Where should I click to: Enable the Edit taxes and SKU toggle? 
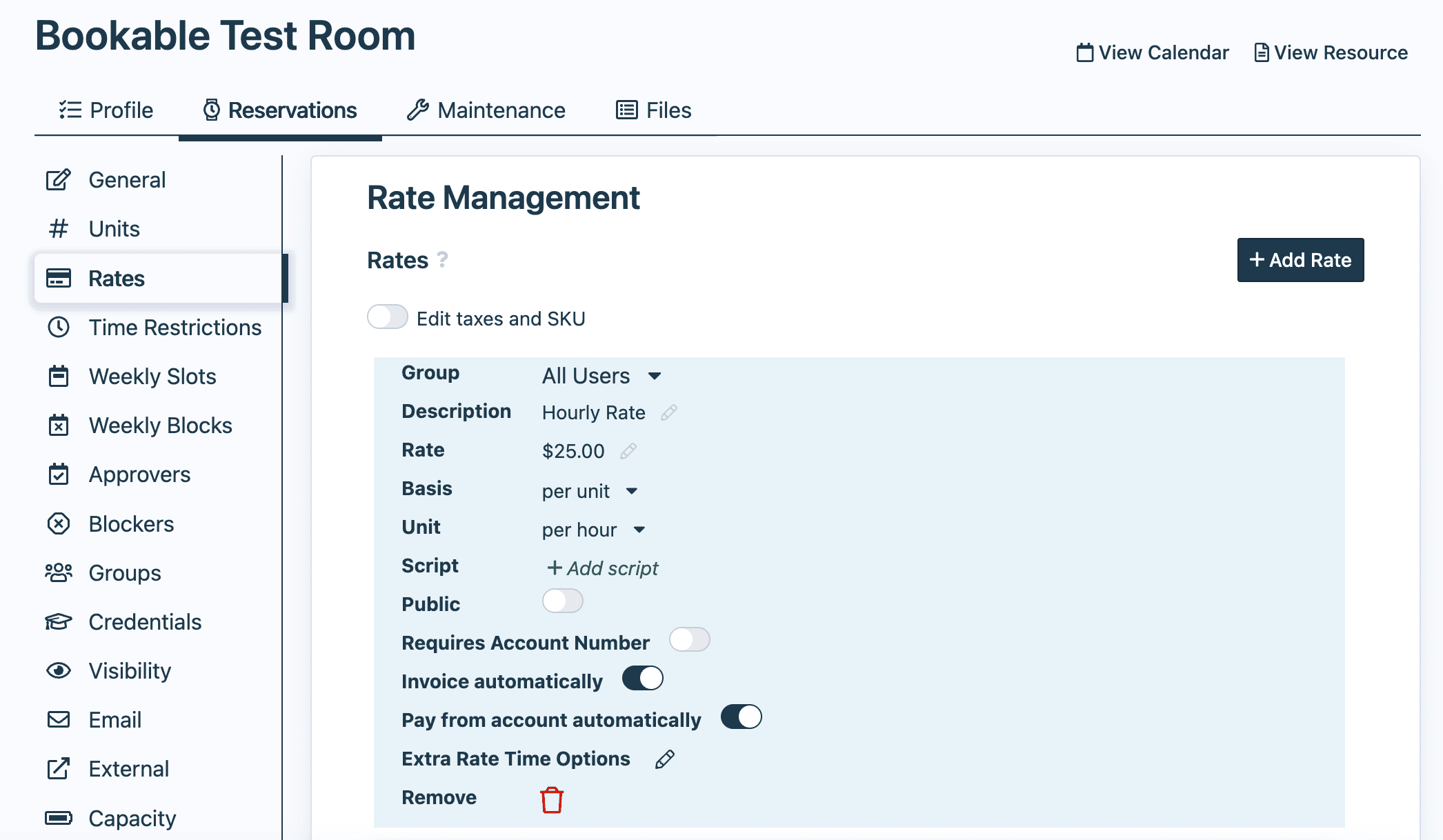pos(387,317)
